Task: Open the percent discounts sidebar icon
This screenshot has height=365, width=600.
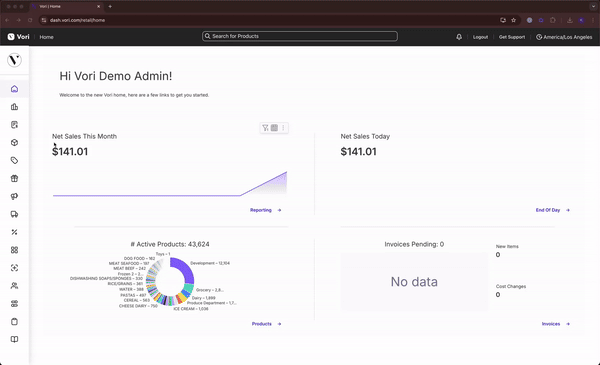Action: [x=14, y=232]
